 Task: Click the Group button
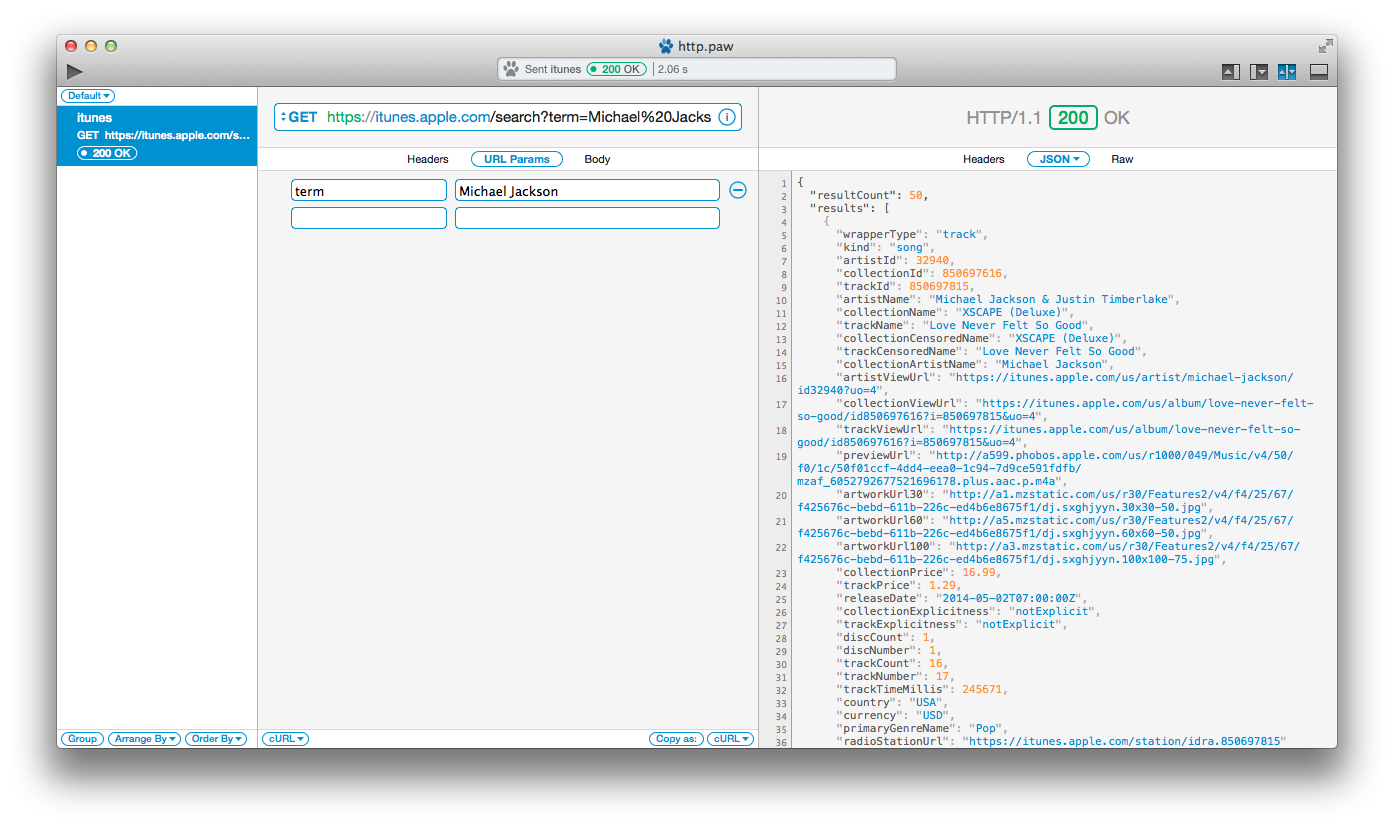pos(82,739)
